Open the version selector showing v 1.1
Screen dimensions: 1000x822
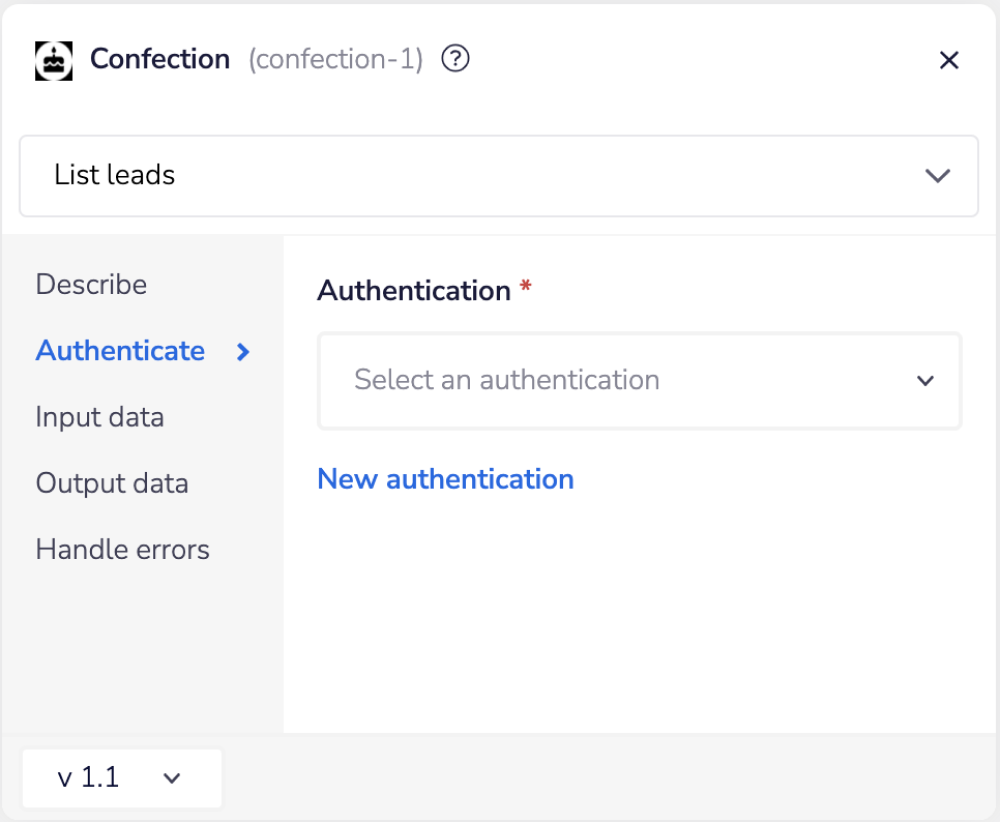120,778
